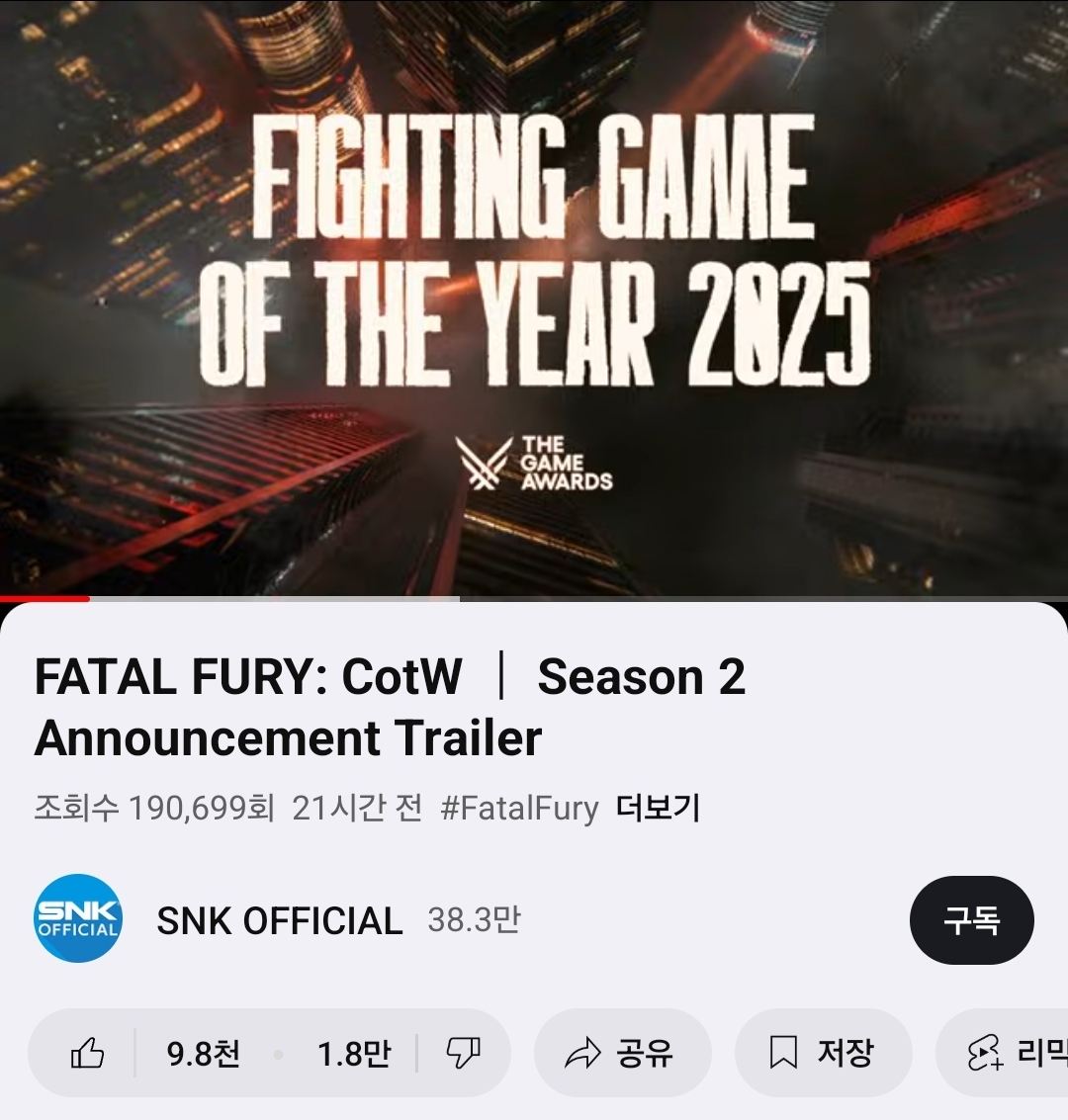Select the 저장 save label
The image size is (1068, 1120).
(x=845, y=1053)
